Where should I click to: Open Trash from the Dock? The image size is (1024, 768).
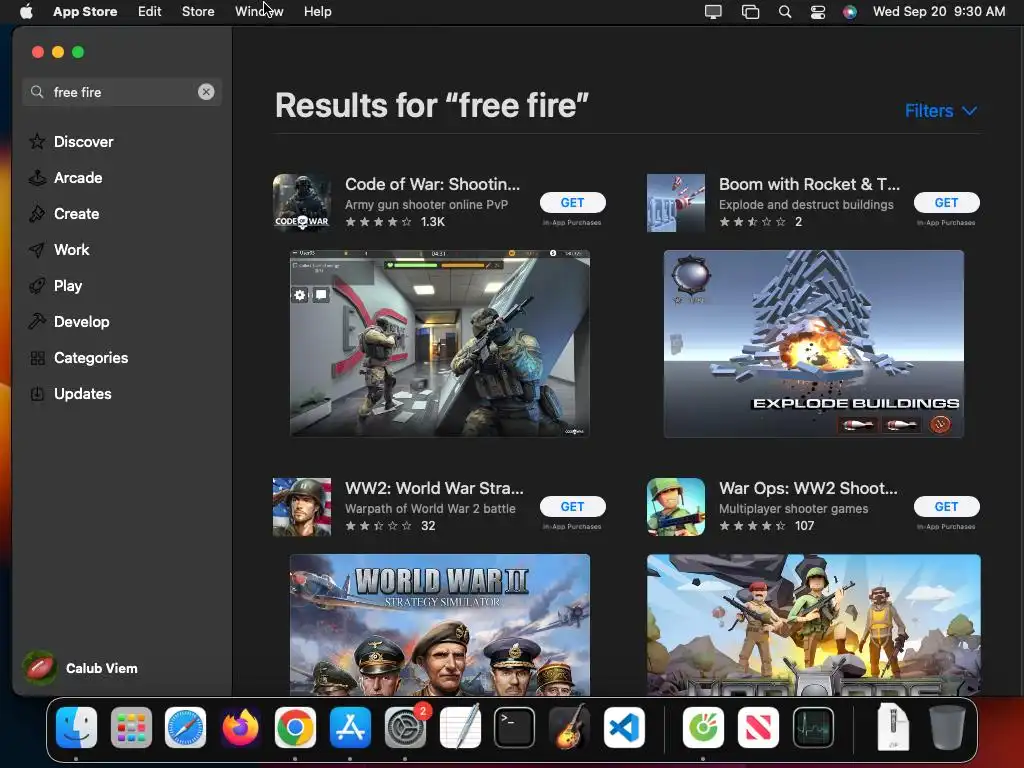[x=947, y=726]
